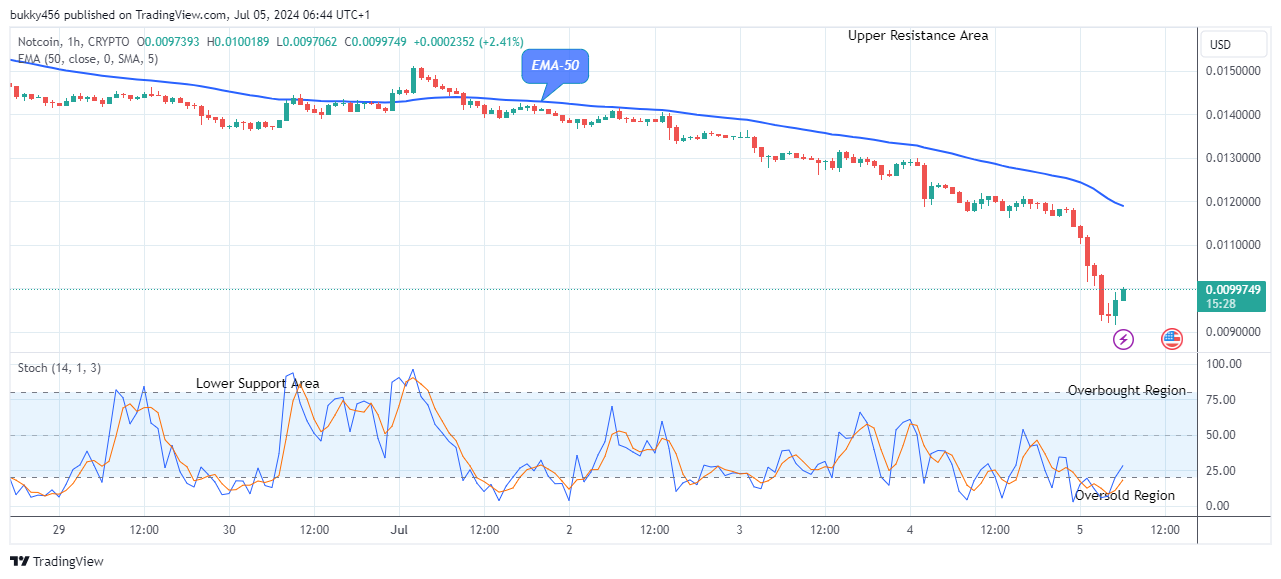Click the Jul date label on time axis

[x=400, y=529]
